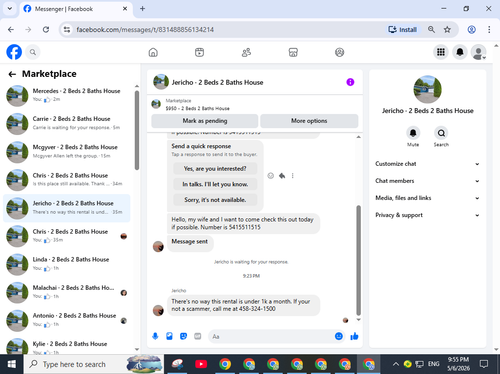
Task: Click the Mark as pending button
Action: pos(205,121)
